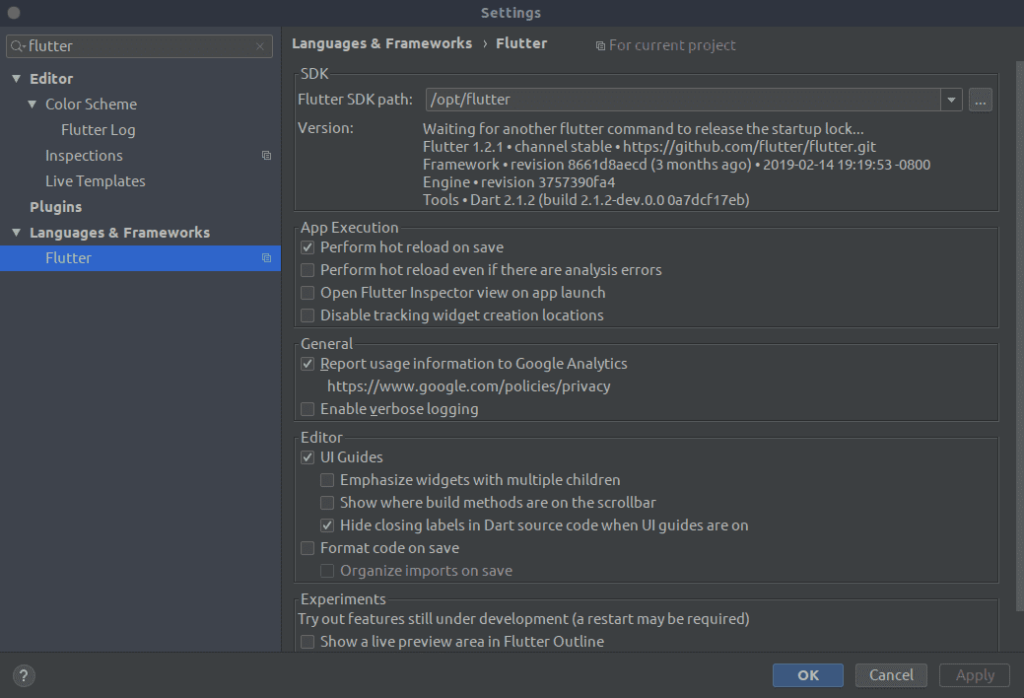Click the magnifier icon in the settings search box
1024x698 pixels.
point(18,46)
